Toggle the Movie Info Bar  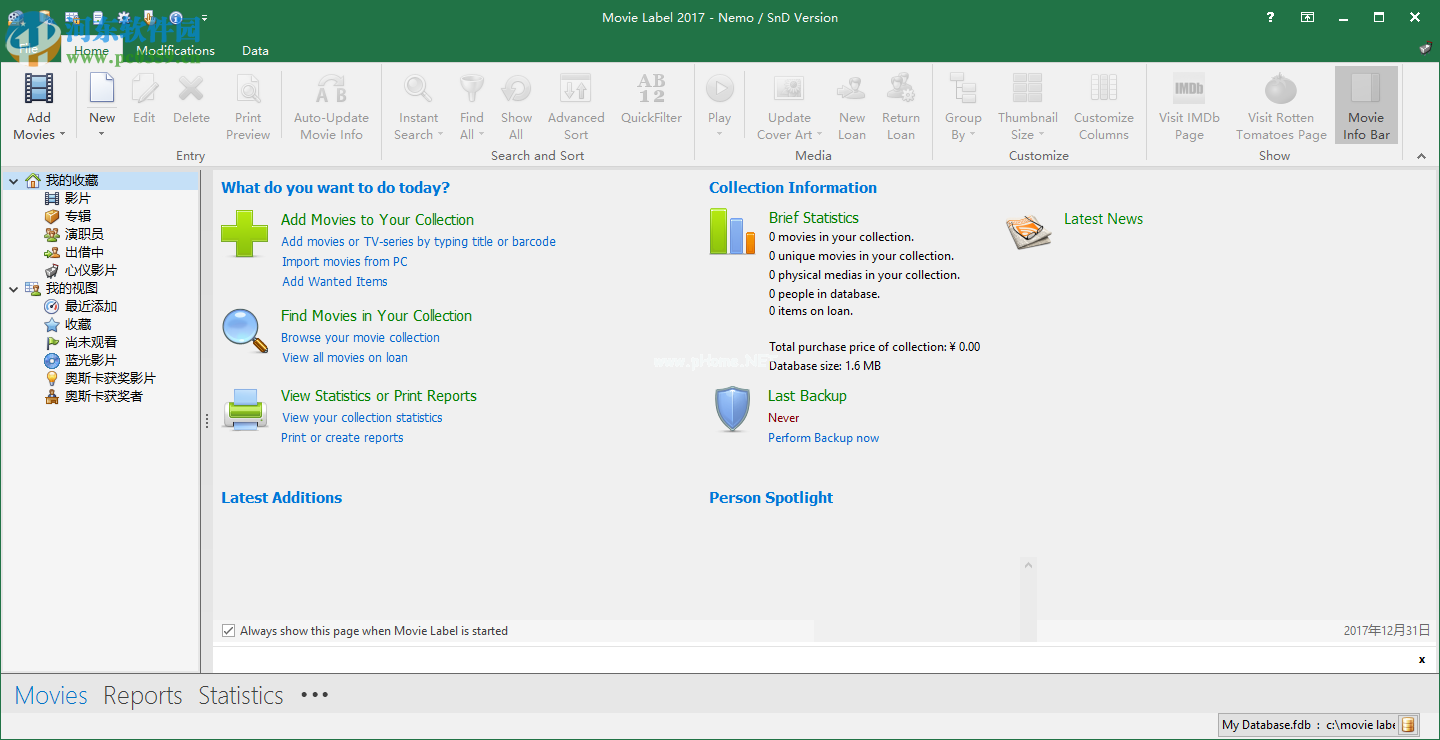point(1366,105)
